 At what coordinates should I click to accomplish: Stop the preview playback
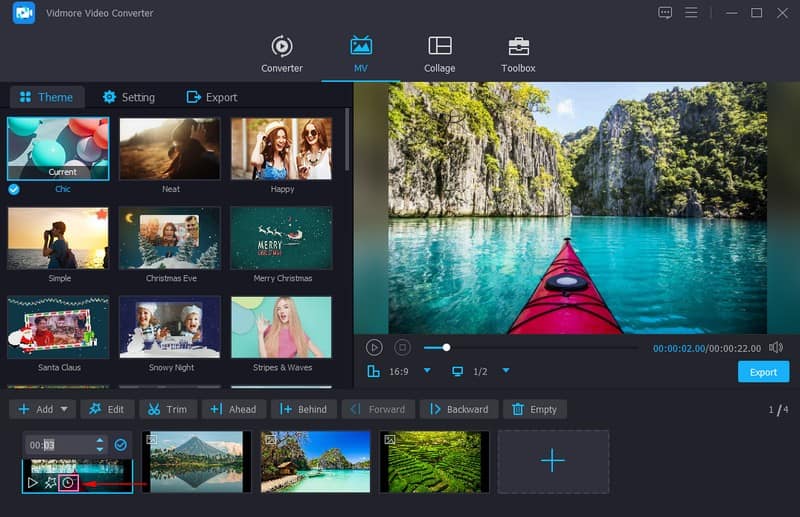click(402, 347)
